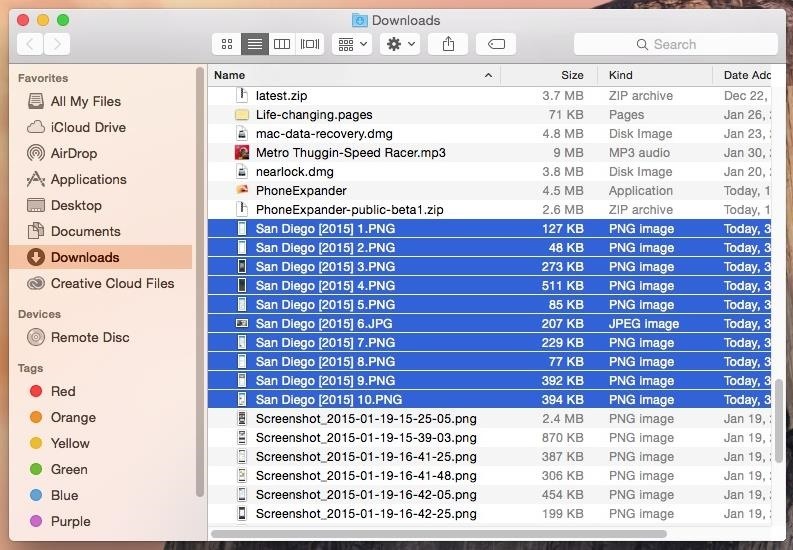The width and height of the screenshot is (793, 550).
Task: Click the nearlock.dmg disk image icon
Action: click(242, 172)
